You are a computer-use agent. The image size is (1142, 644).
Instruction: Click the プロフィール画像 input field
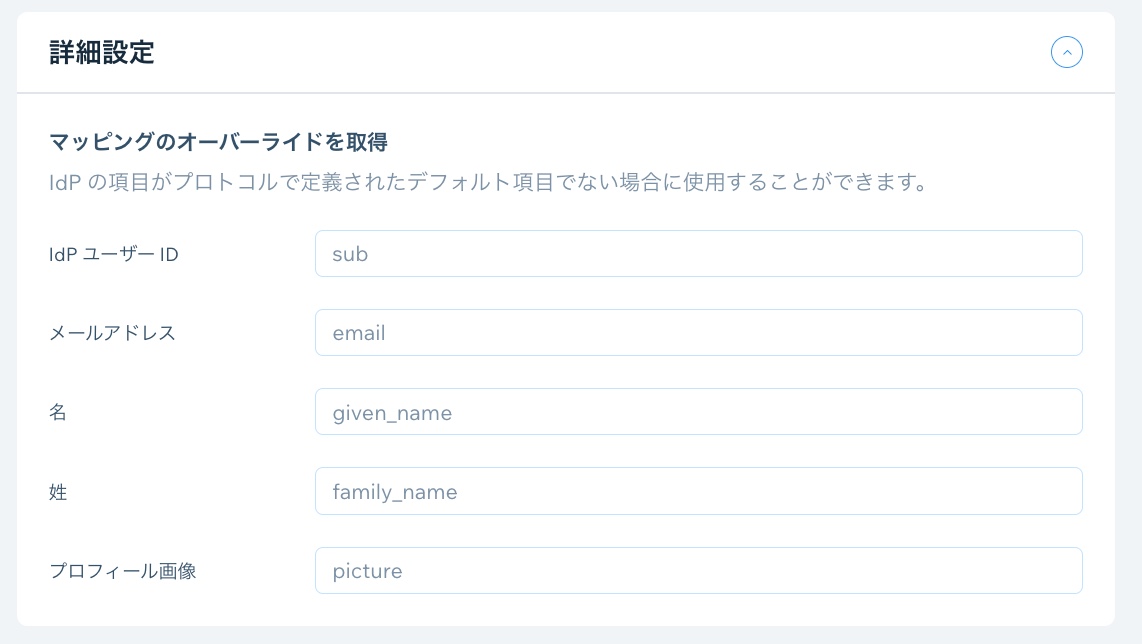698,571
